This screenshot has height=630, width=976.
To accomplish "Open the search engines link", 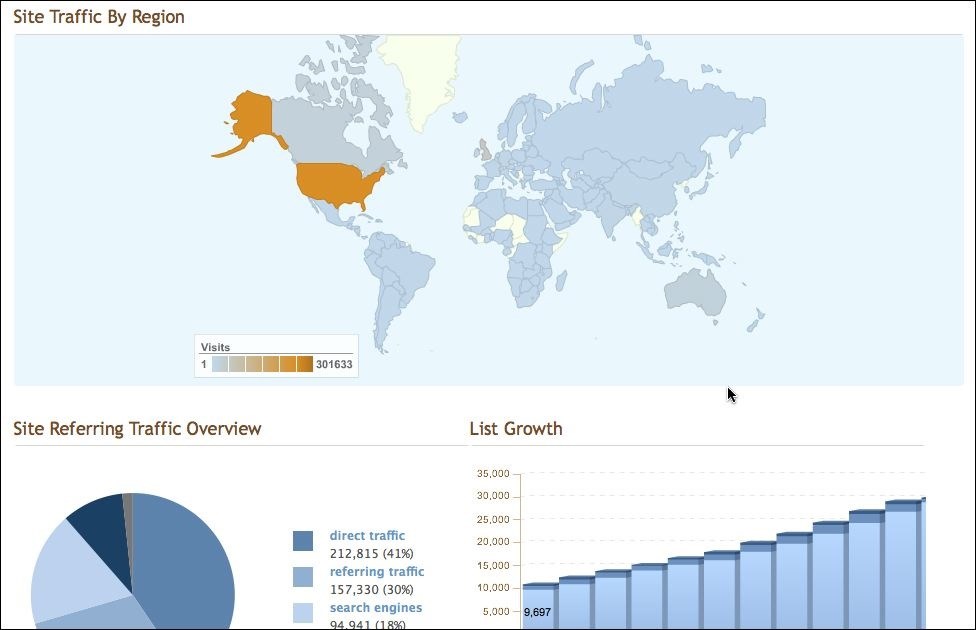I will 376,608.
